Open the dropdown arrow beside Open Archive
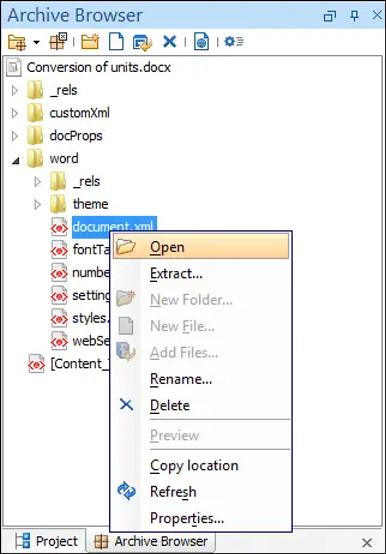This screenshot has height=554, width=386. pyautogui.click(x=36, y=42)
